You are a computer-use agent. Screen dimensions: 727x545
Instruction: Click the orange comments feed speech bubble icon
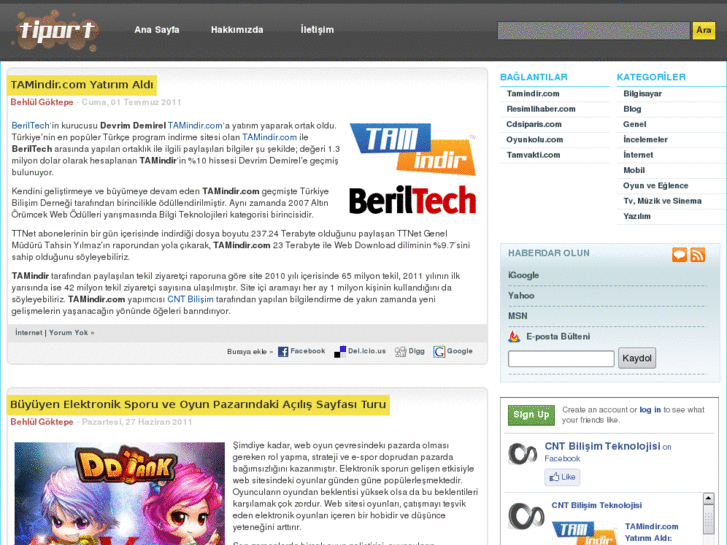click(679, 255)
